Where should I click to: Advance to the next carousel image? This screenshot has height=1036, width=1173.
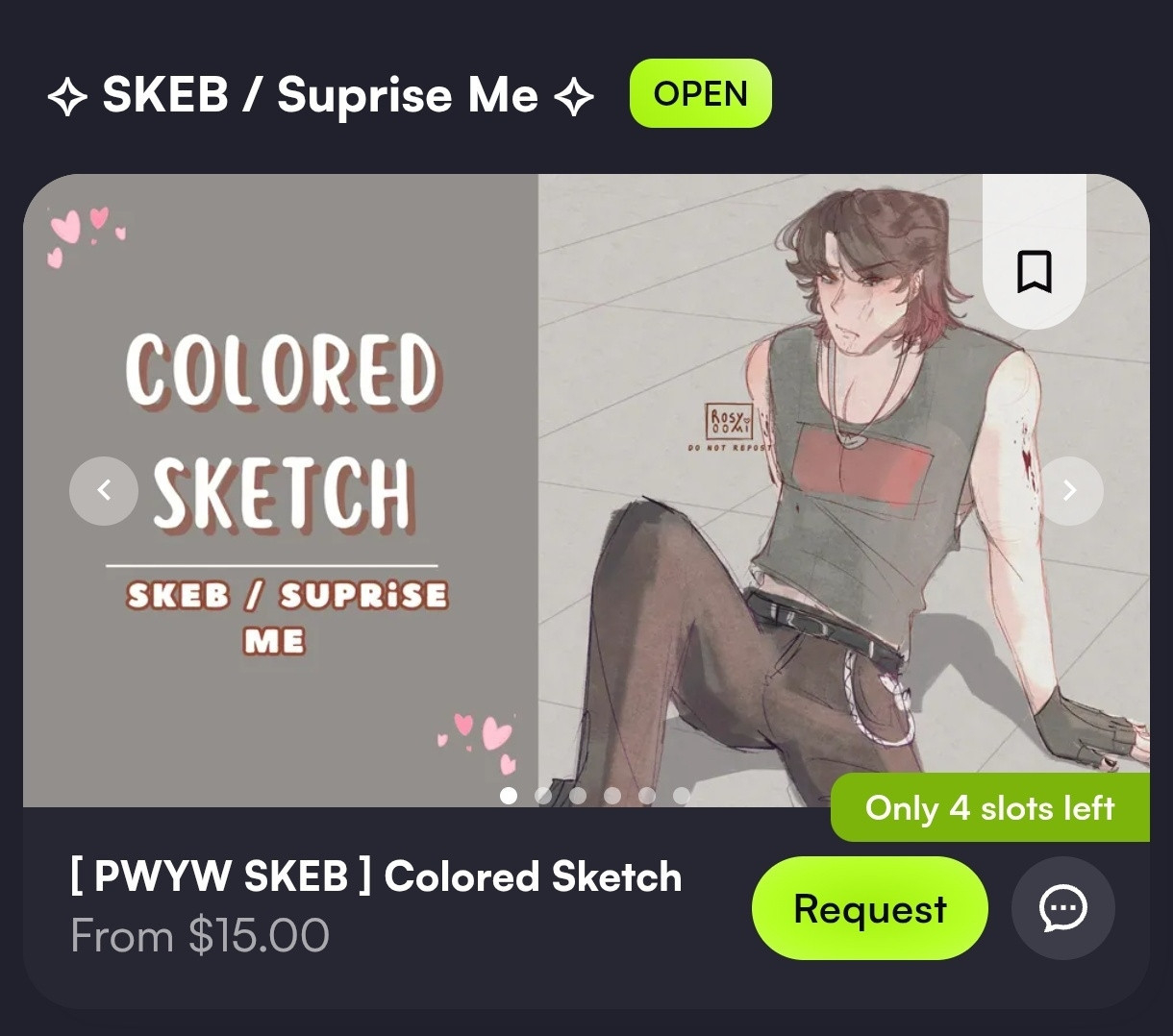[1069, 490]
